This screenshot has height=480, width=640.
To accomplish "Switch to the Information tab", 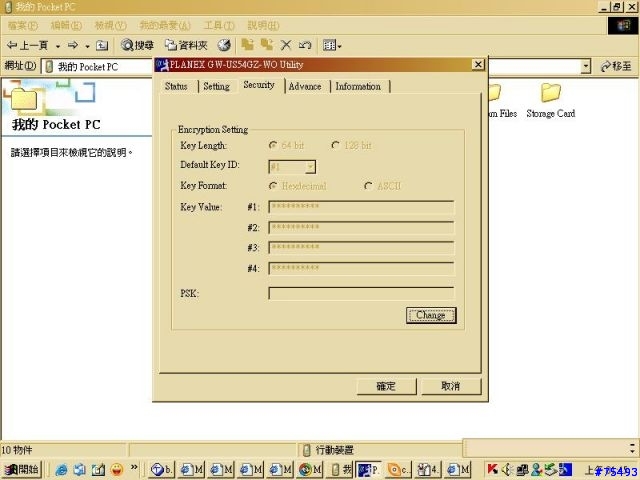I will tap(358, 87).
